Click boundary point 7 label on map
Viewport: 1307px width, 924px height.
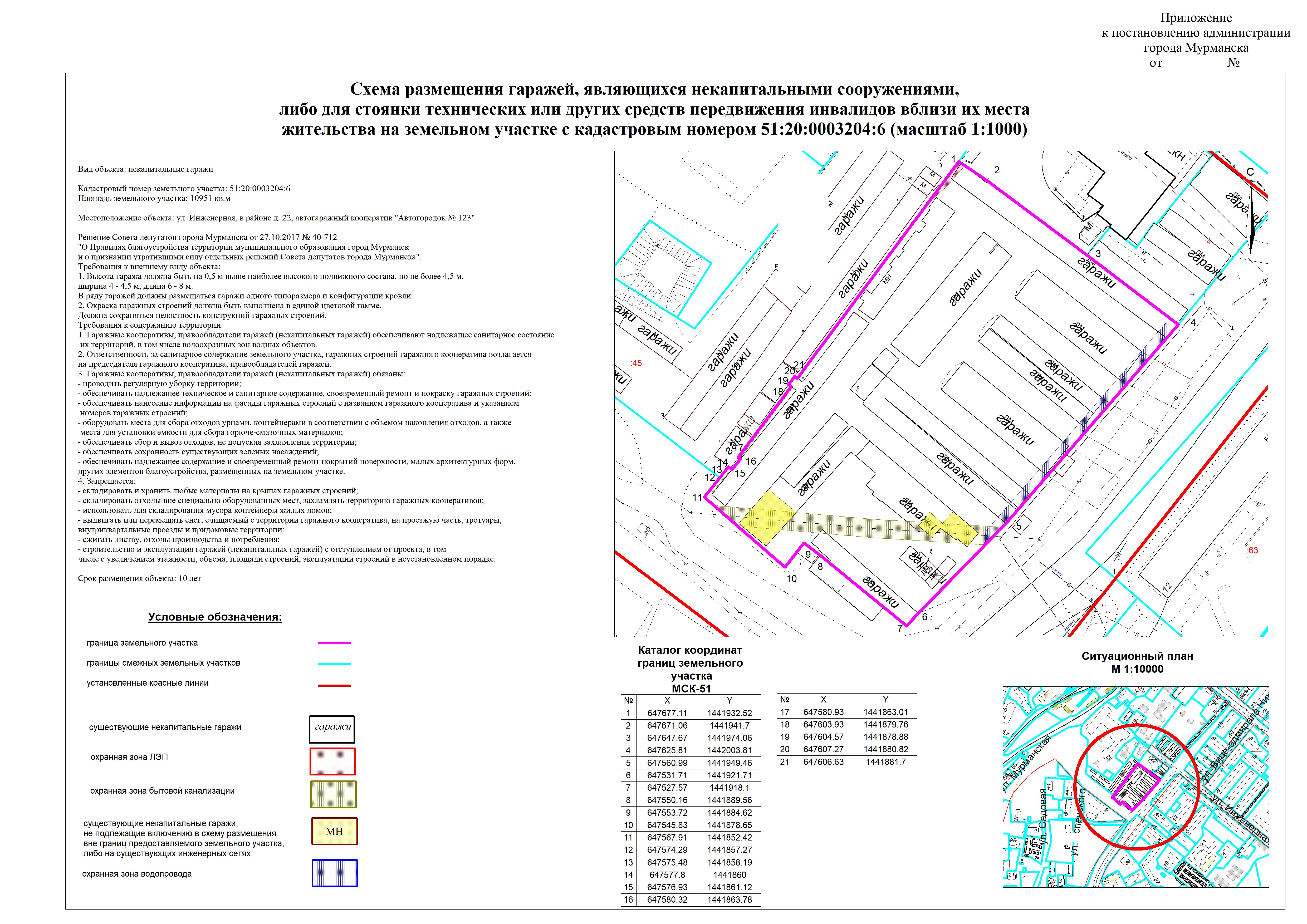pos(900,629)
